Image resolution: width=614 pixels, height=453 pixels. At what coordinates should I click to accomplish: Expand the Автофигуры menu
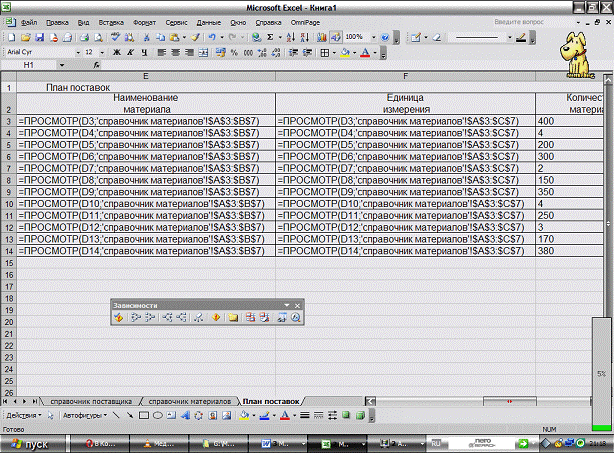[82, 413]
